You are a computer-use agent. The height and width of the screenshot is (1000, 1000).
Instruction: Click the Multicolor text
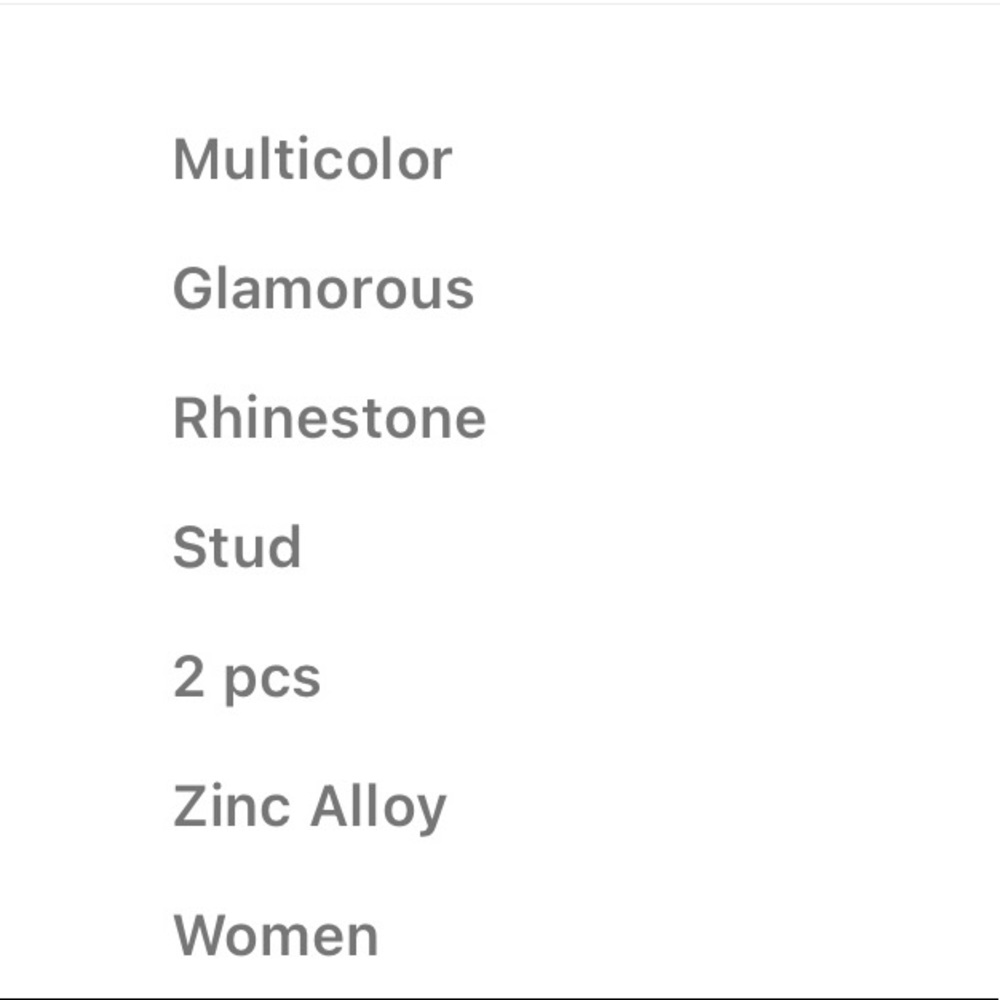coord(312,159)
